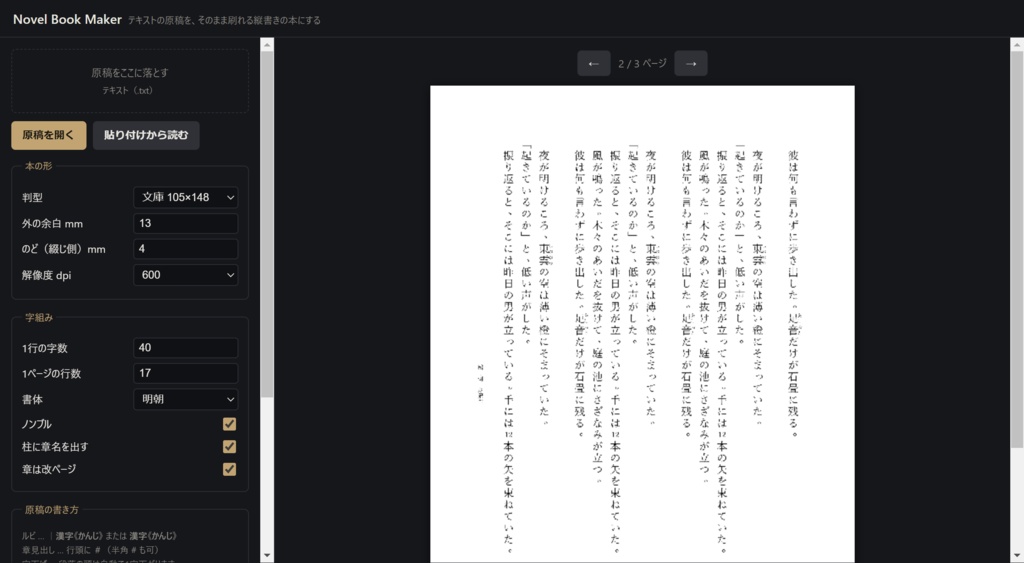The image size is (1024, 563).
Task: Open the 書体 dropdown showing 明朝
Action: tap(185, 399)
